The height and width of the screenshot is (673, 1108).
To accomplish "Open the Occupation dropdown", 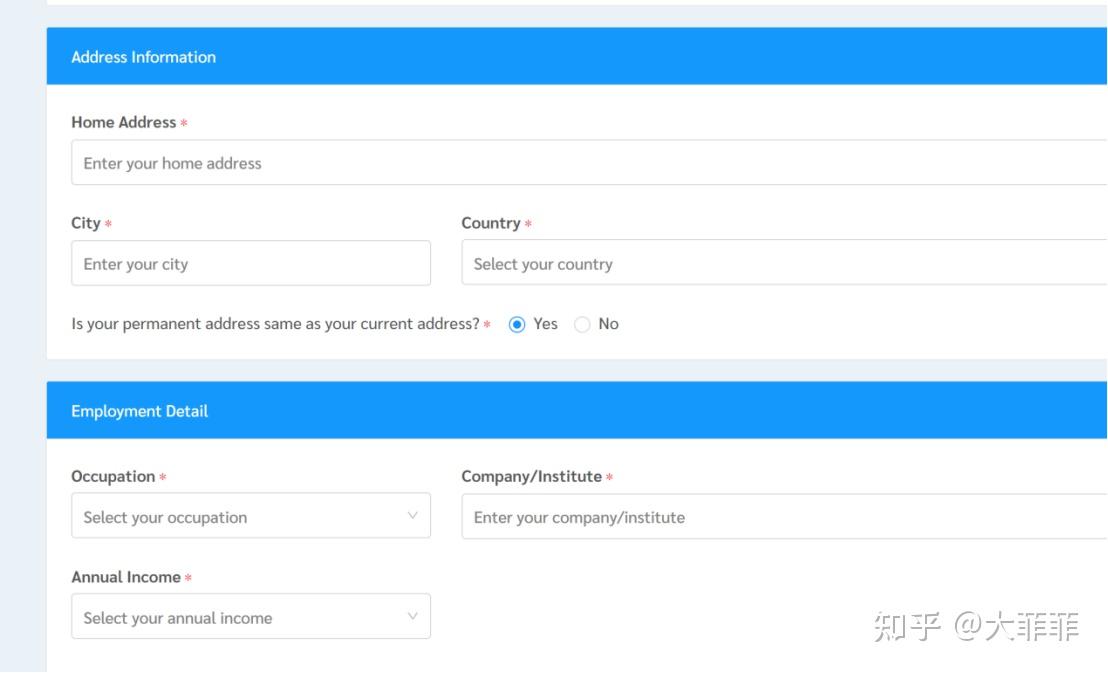I will point(250,517).
